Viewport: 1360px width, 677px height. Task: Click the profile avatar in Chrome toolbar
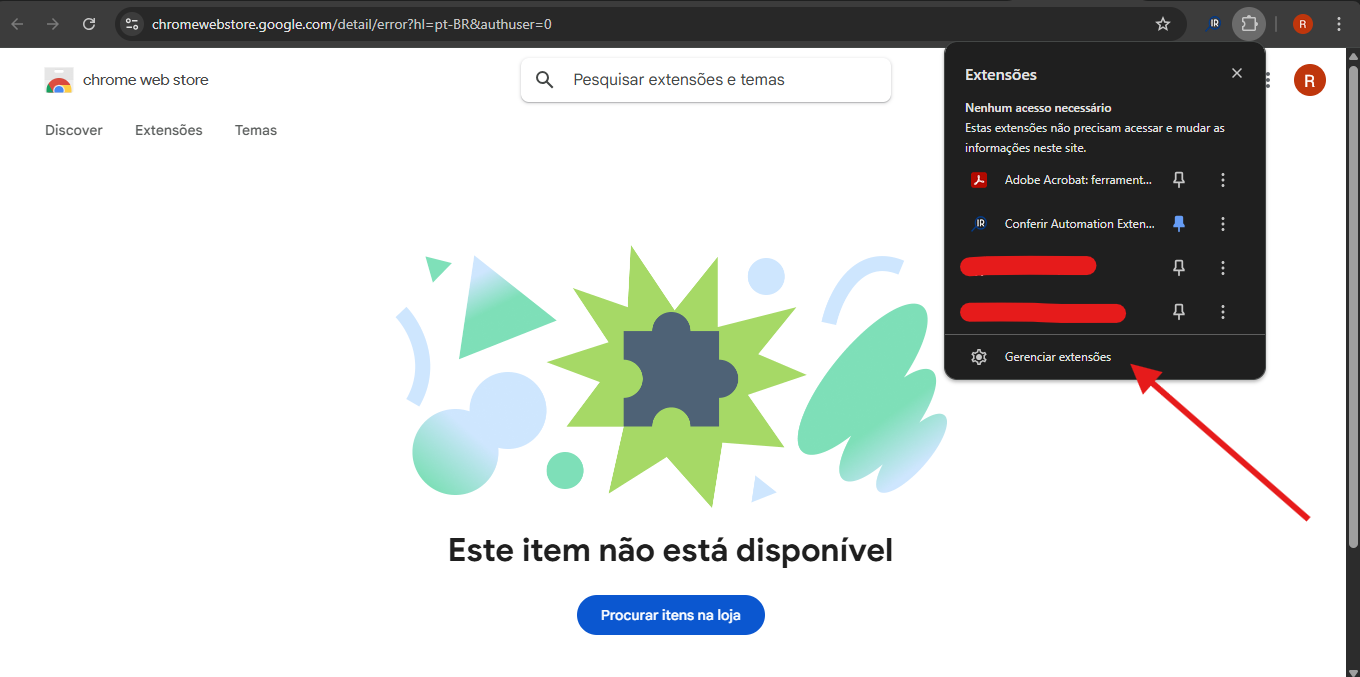pos(1302,24)
